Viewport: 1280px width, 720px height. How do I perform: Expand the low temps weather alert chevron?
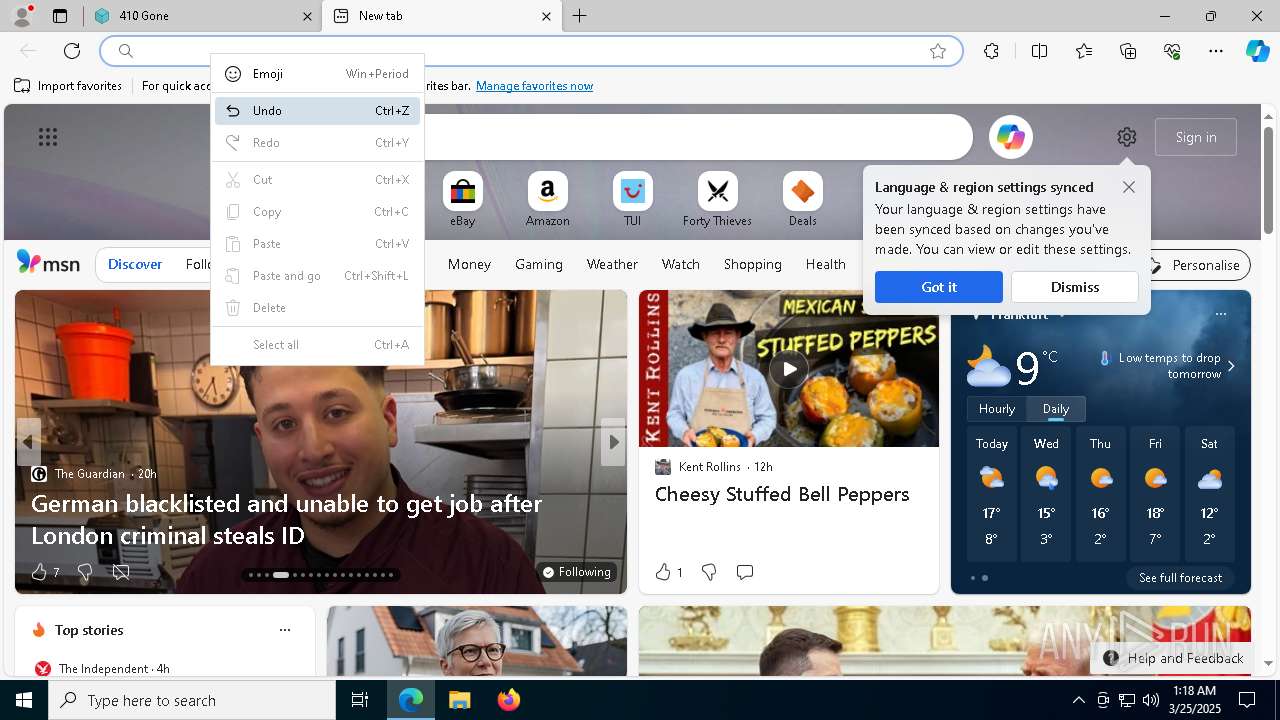[1231, 366]
